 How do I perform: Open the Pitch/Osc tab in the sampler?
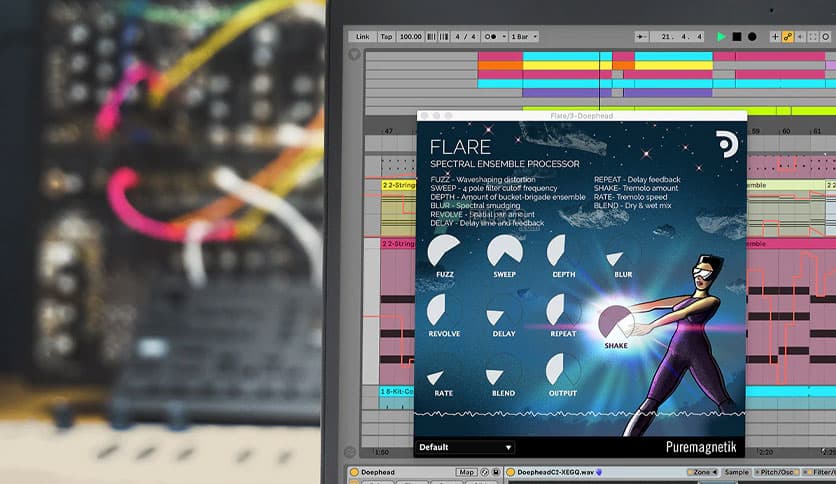click(x=777, y=472)
